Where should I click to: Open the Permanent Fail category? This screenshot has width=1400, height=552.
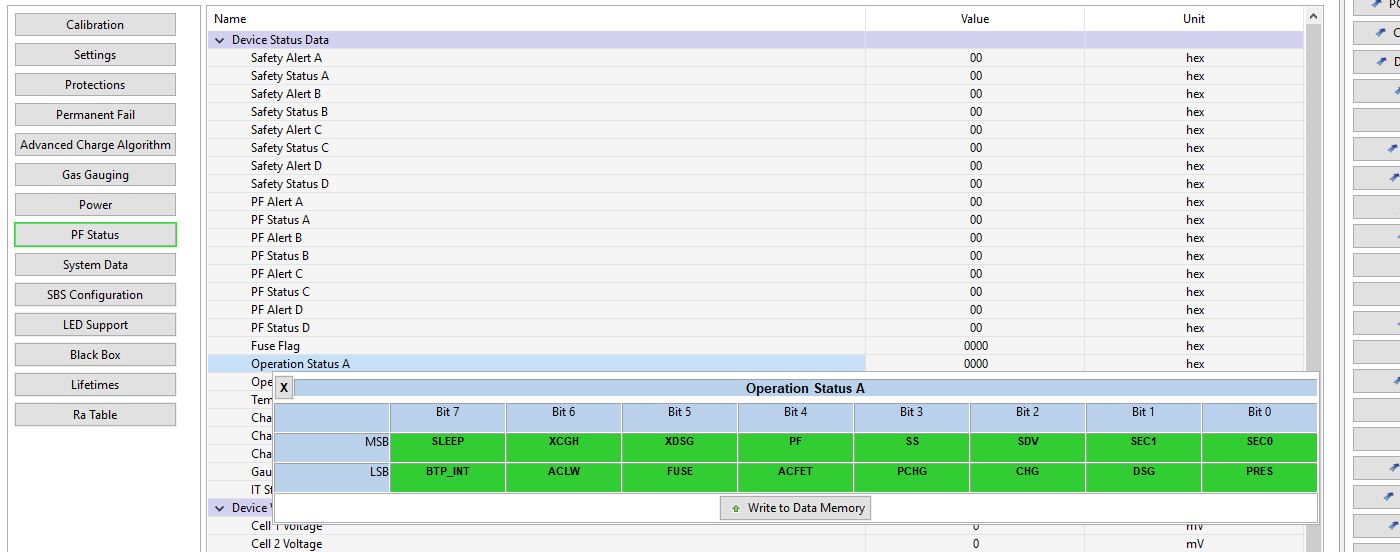95,115
